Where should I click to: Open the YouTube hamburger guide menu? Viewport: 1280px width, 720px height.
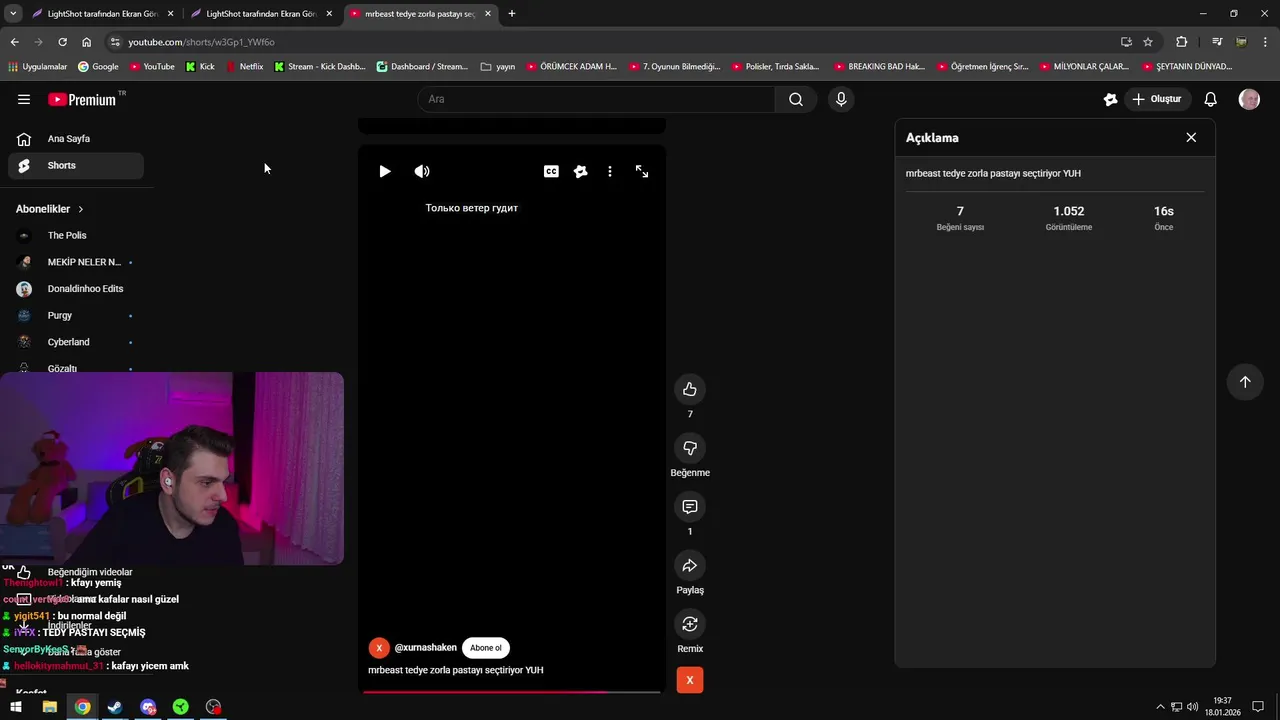pos(24,99)
